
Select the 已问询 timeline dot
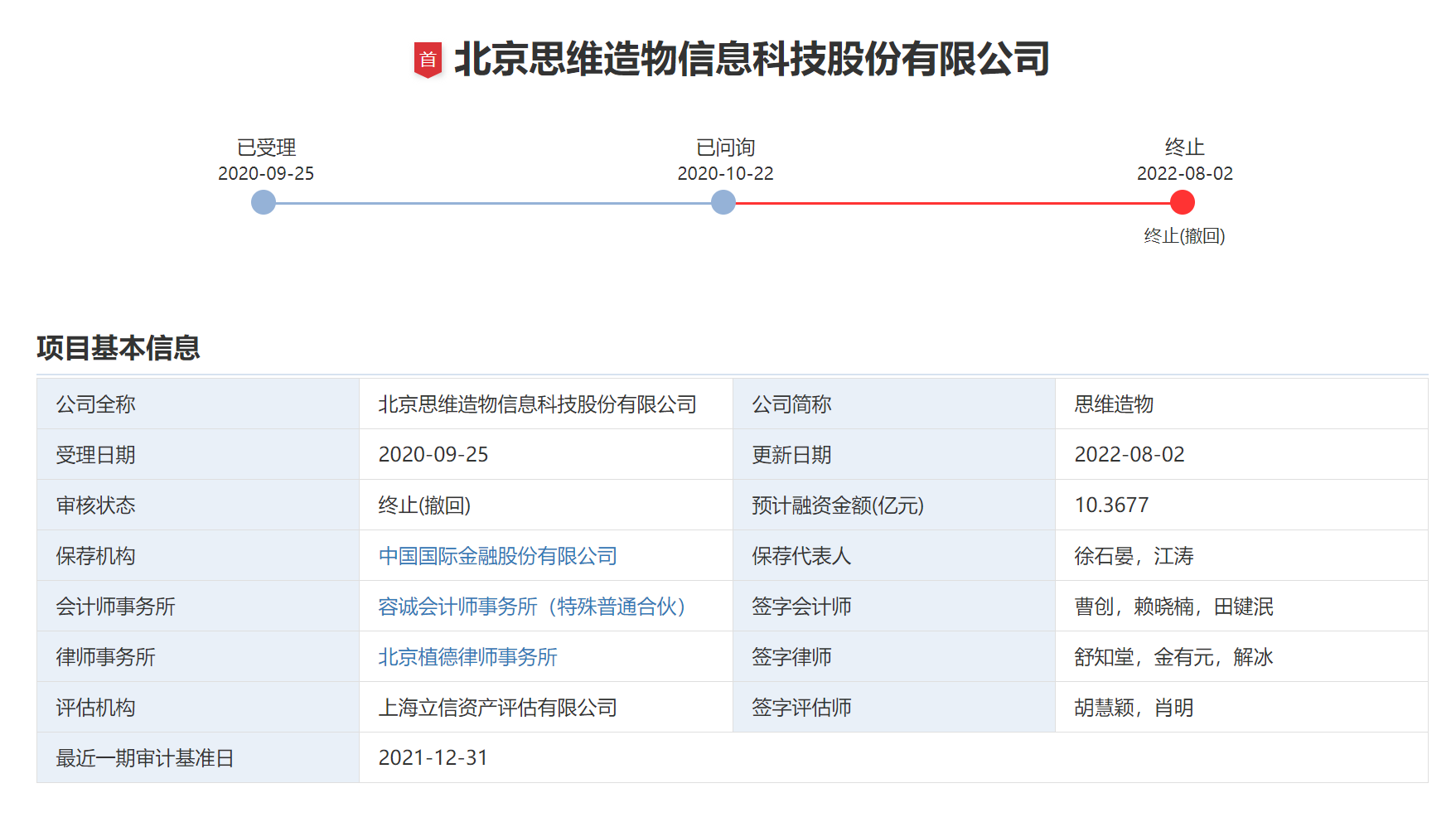click(x=723, y=201)
